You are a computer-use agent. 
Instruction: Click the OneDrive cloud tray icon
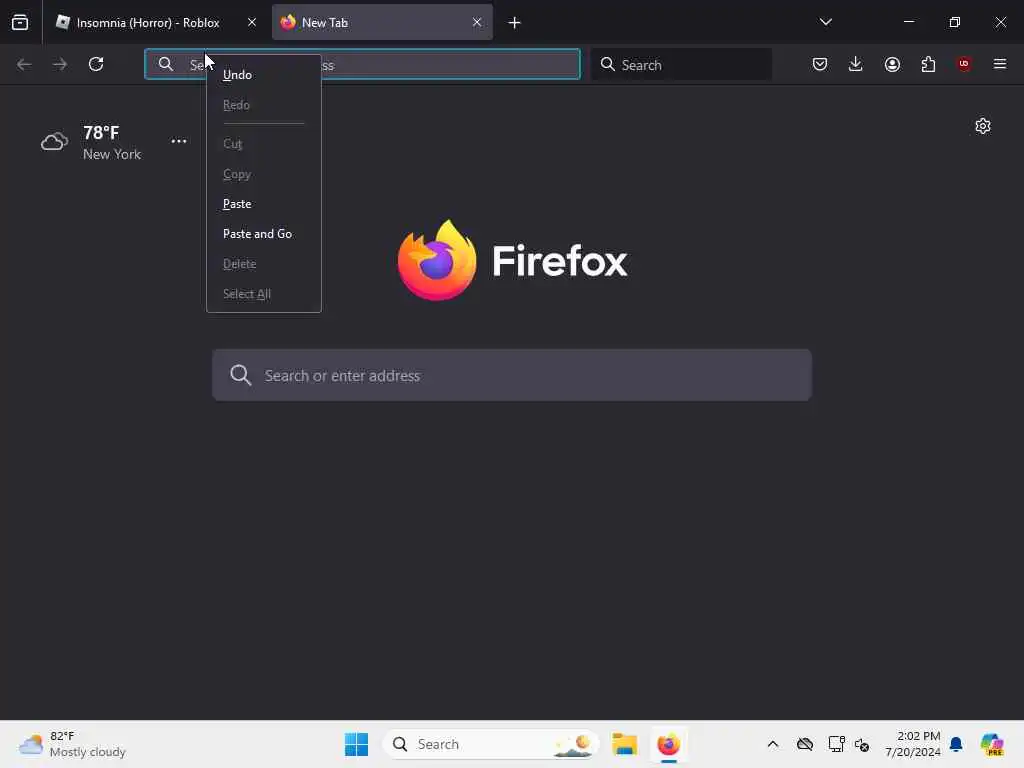click(805, 744)
